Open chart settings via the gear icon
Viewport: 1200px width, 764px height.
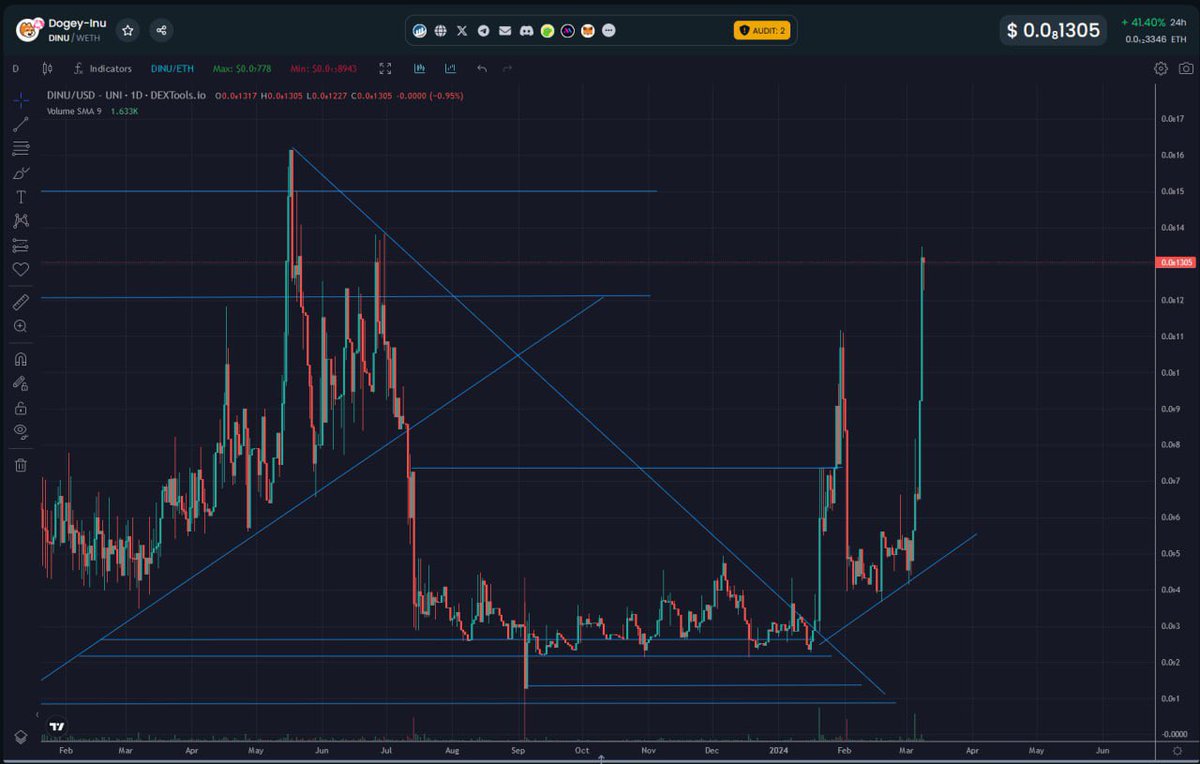point(1159,68)
